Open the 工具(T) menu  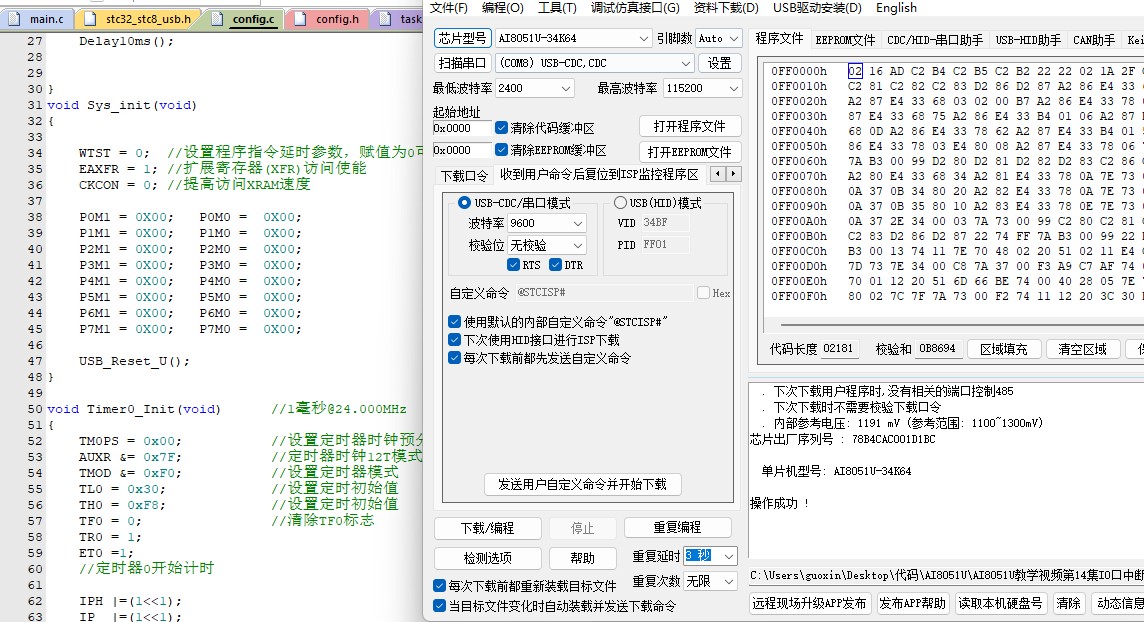(x=557, y=7)
